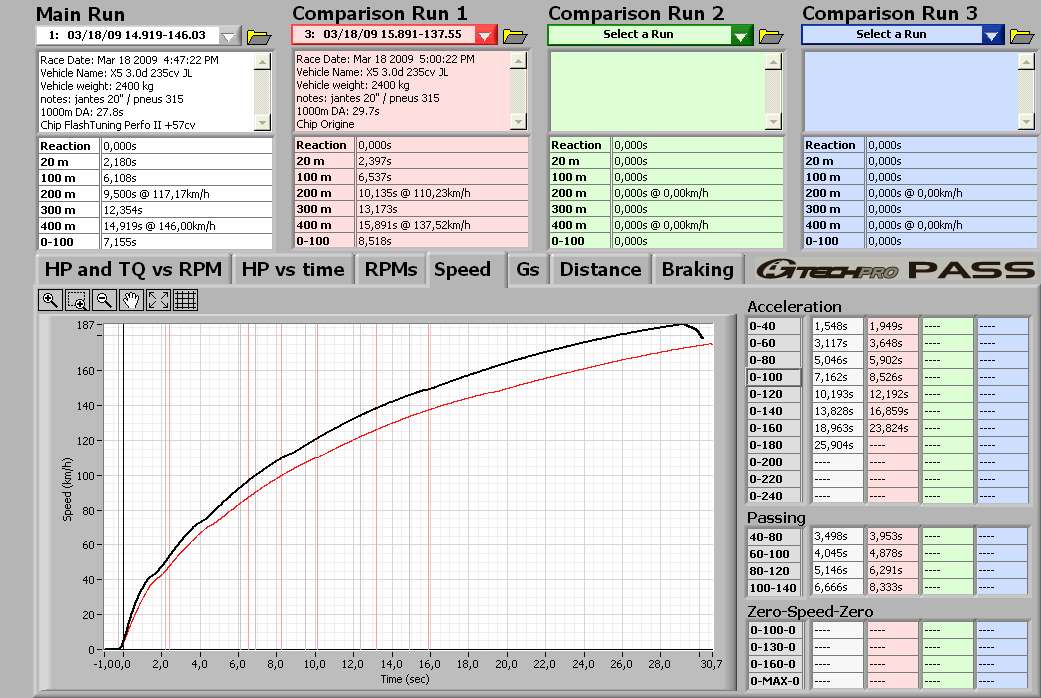The height and width of the screenshot is (698, 1041).
Task: Choose the pan hand tool
Action: pyautogui.click(x=131, y=299)
